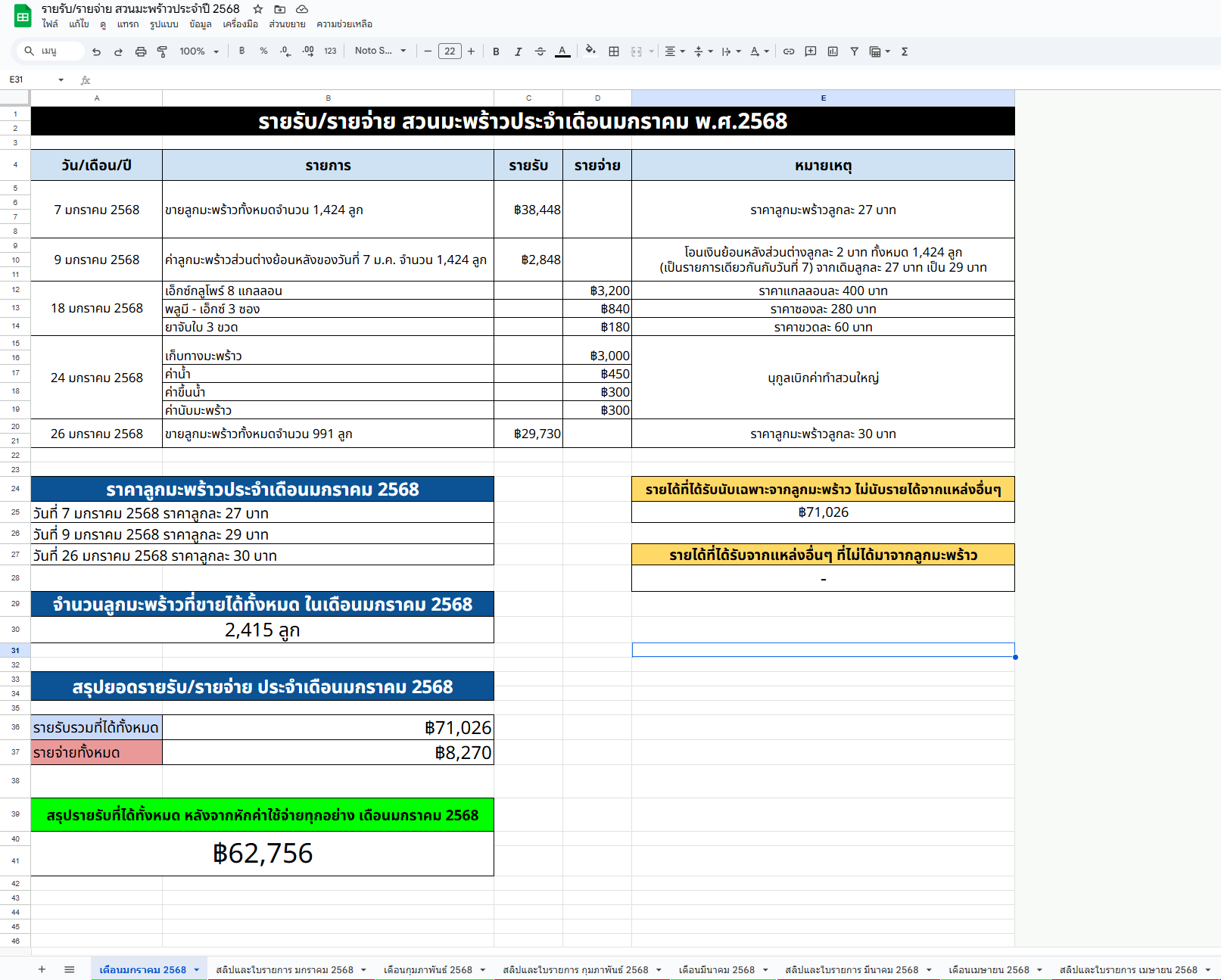
Task: Add a new sheet with plus button
Action: pos(42,969)
